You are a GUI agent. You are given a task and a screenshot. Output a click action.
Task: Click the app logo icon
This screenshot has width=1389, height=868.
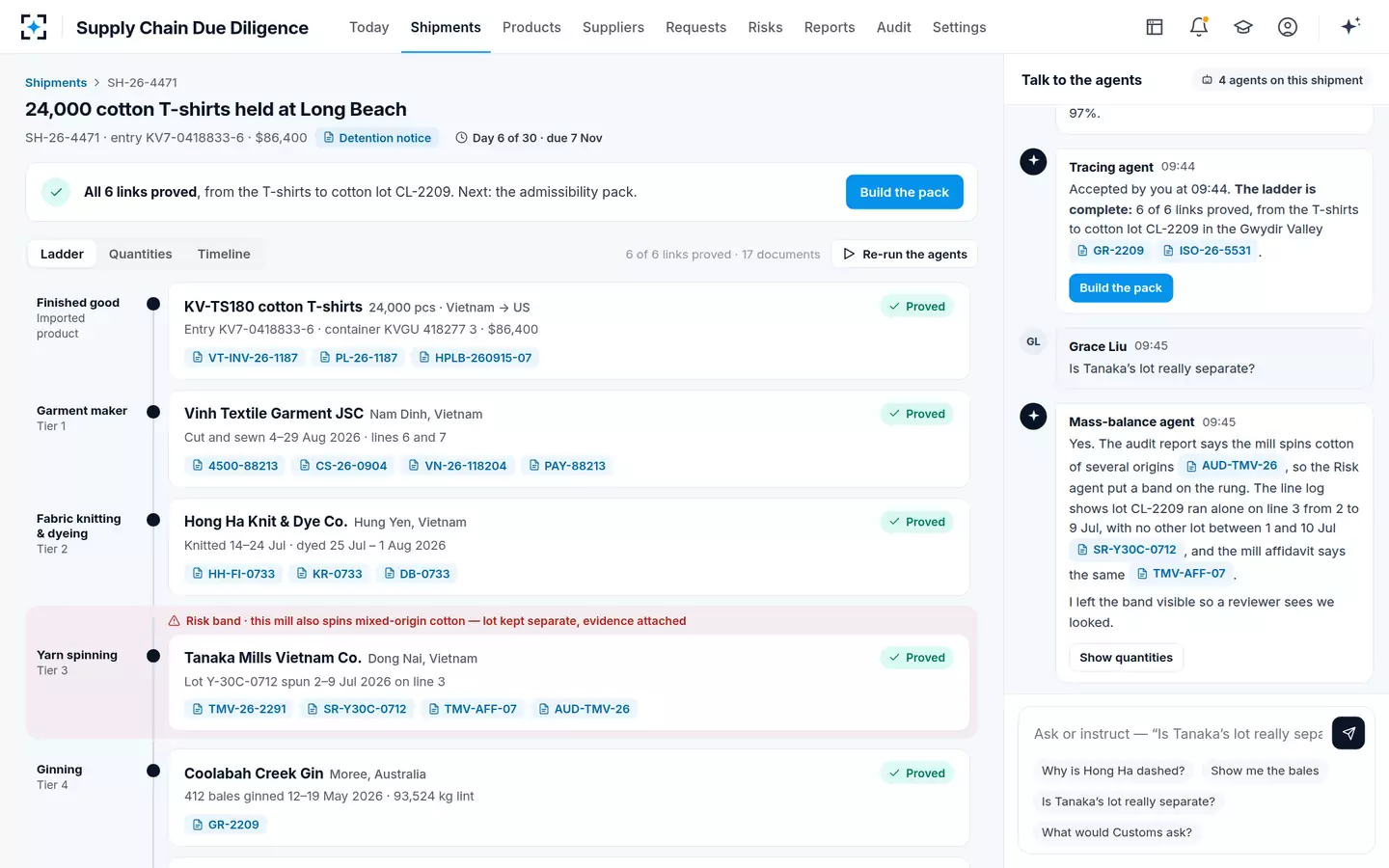[34, 27]
